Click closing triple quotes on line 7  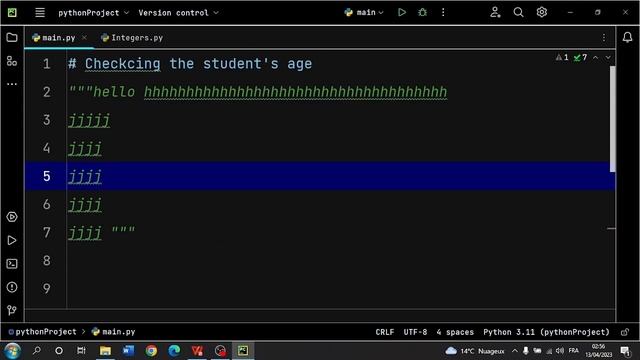[x=123, y=231]
